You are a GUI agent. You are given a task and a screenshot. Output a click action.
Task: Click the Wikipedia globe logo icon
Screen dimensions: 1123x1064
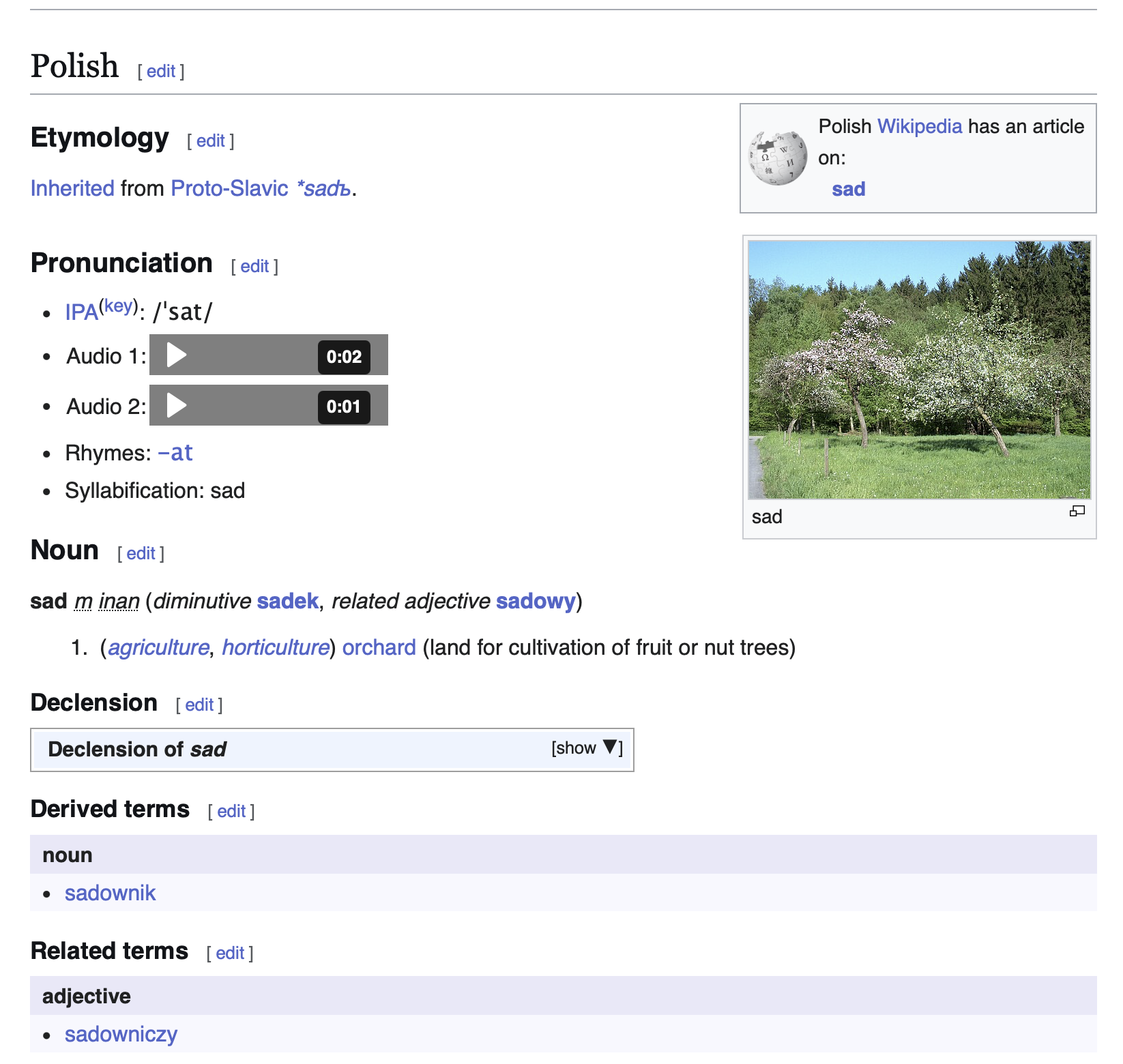tap(778, 158)
